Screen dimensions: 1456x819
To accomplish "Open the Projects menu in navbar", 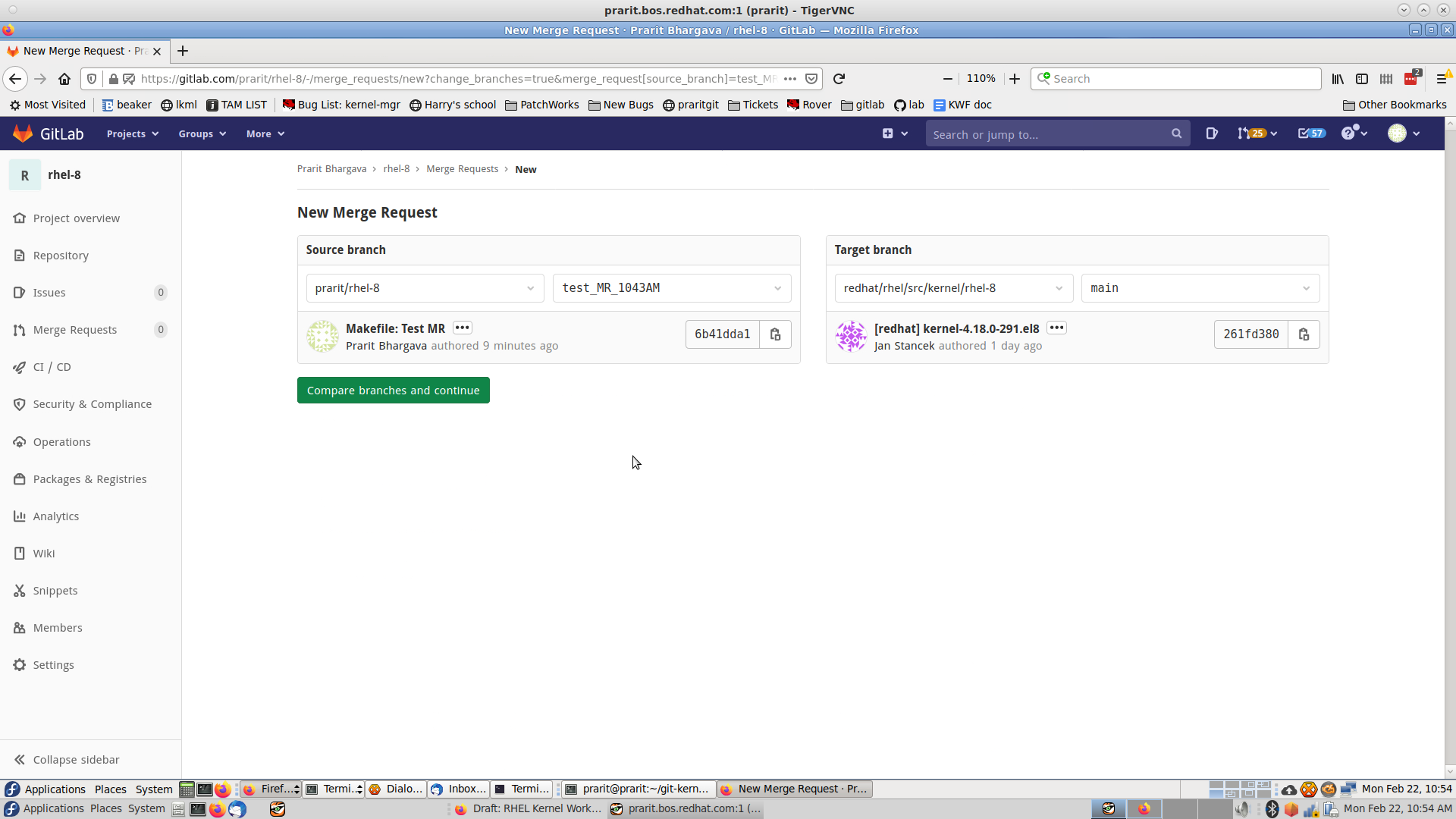I will pyautogui.click(x=132, y=133).
